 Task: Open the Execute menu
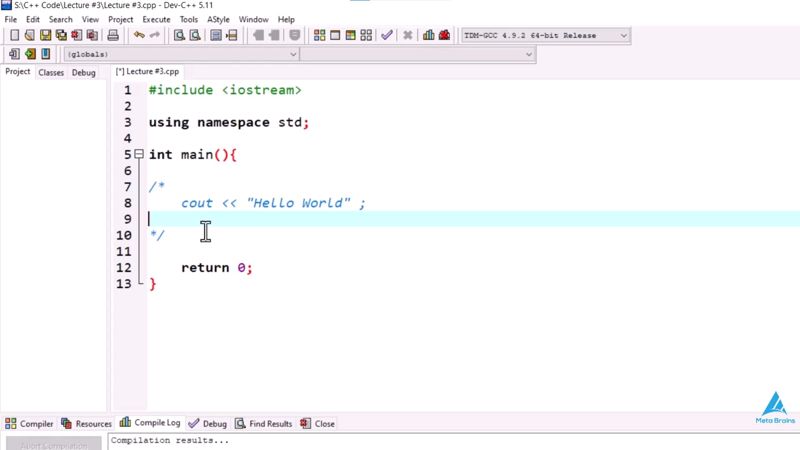156,19
